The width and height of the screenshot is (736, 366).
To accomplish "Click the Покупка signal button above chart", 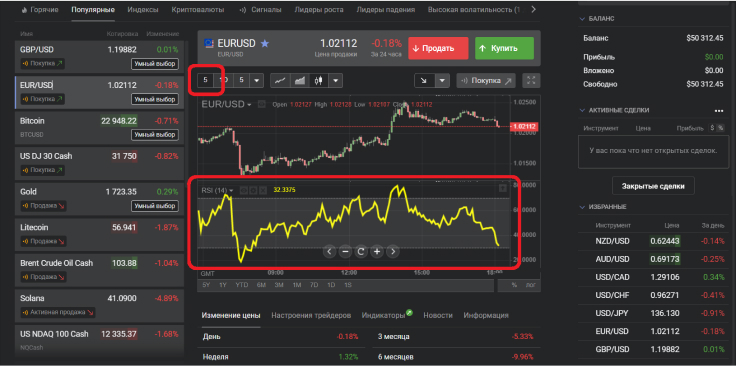I will (x=486, y=80).
